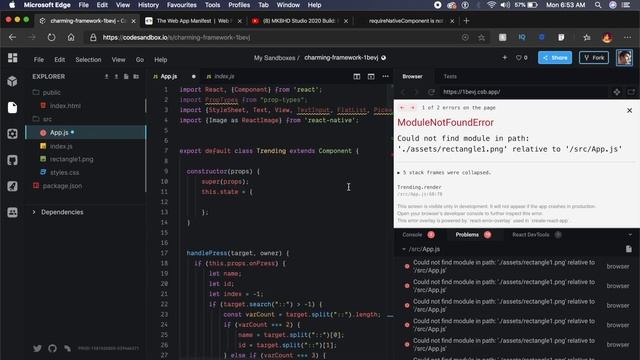Close the requireNativeComponent browser tab
This screenshot has width=640, height=360.
(452, 21)
